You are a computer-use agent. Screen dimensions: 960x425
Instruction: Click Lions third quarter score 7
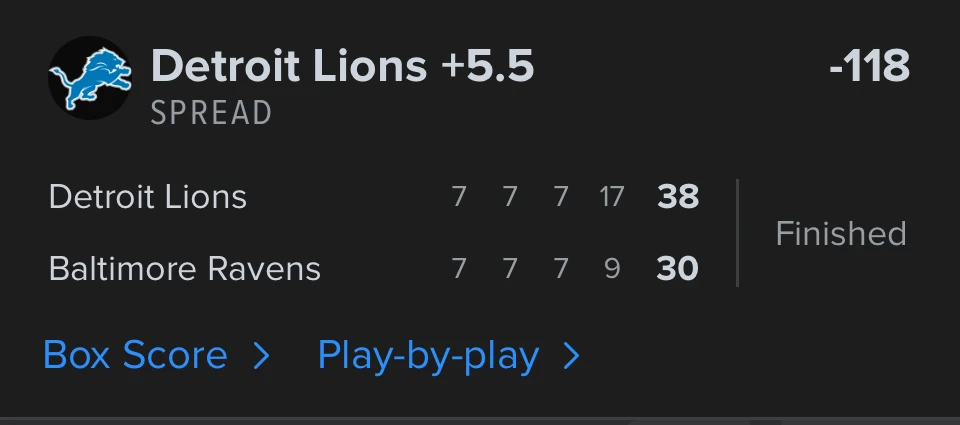[561, 197]
